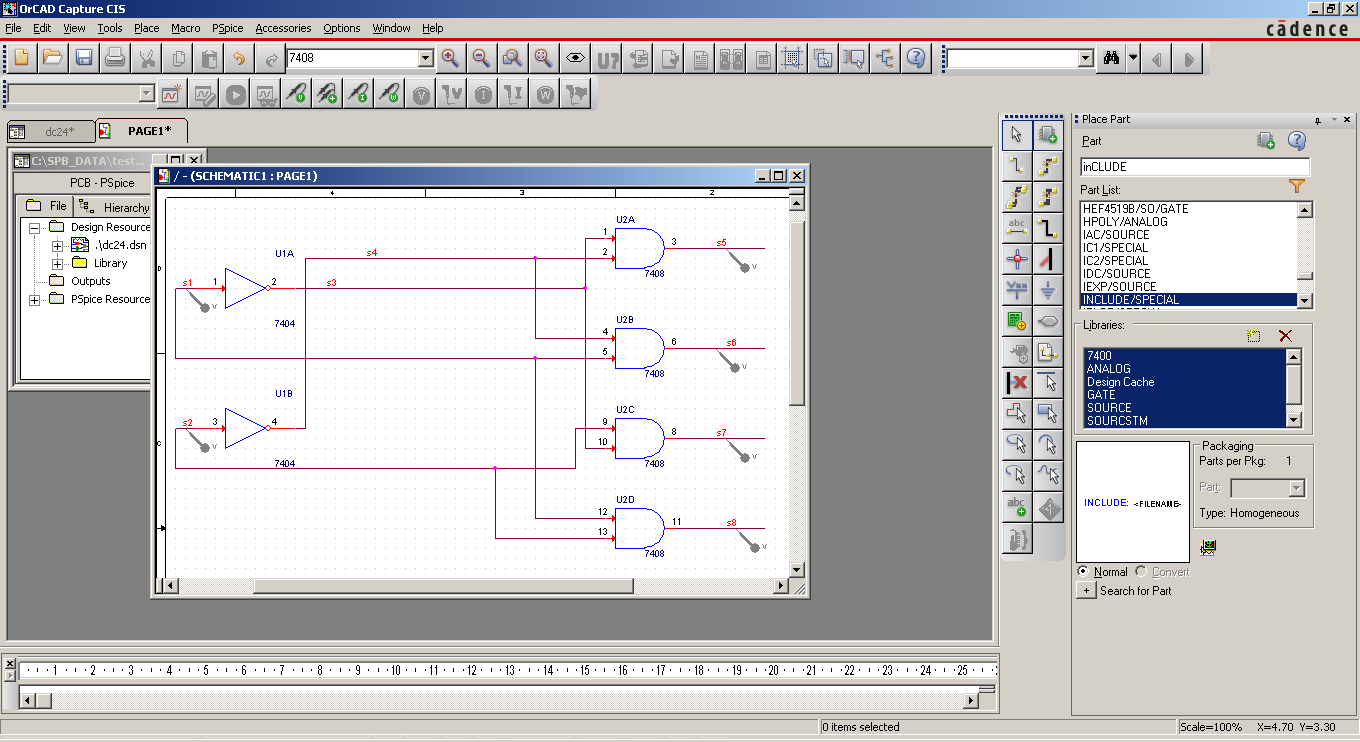Open the search text dropdown next to the binoculars

[1086, 59]
